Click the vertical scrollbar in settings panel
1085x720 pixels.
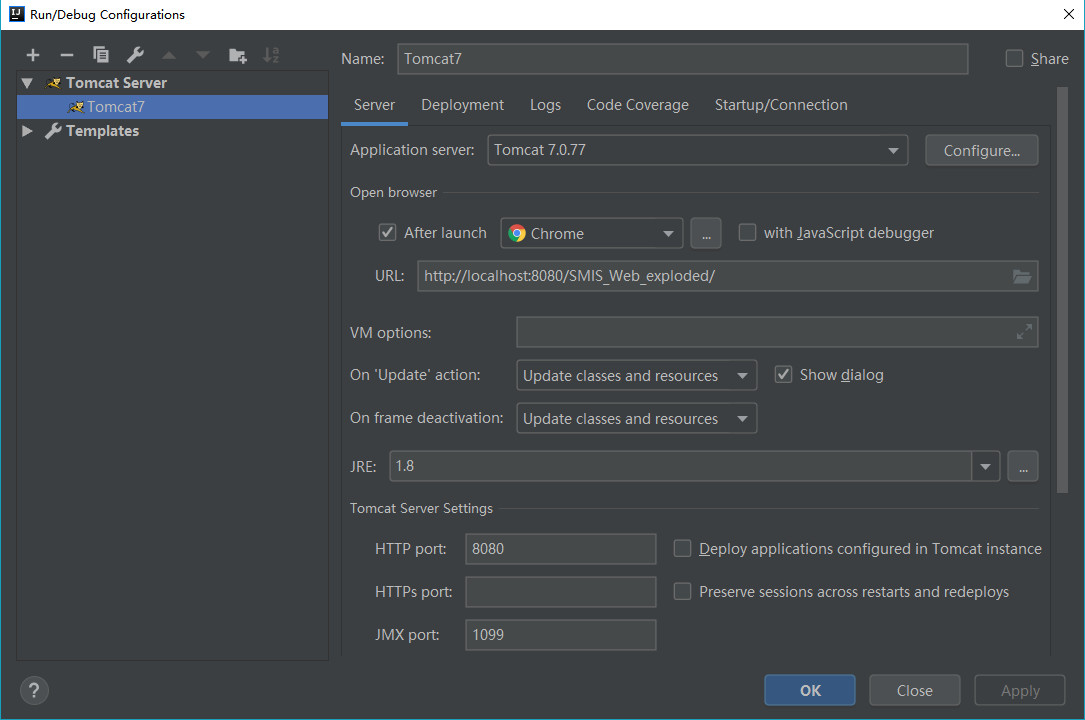click(x=1063, y=290)
